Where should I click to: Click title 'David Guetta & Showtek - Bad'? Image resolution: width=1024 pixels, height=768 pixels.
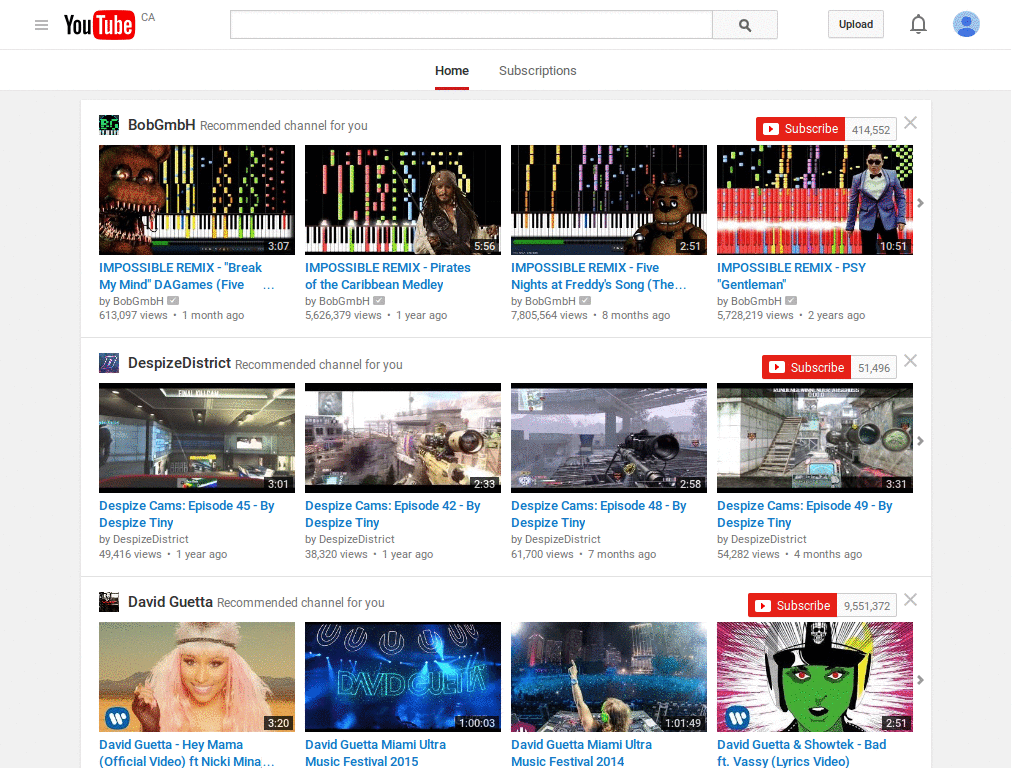tap(802, 753)
